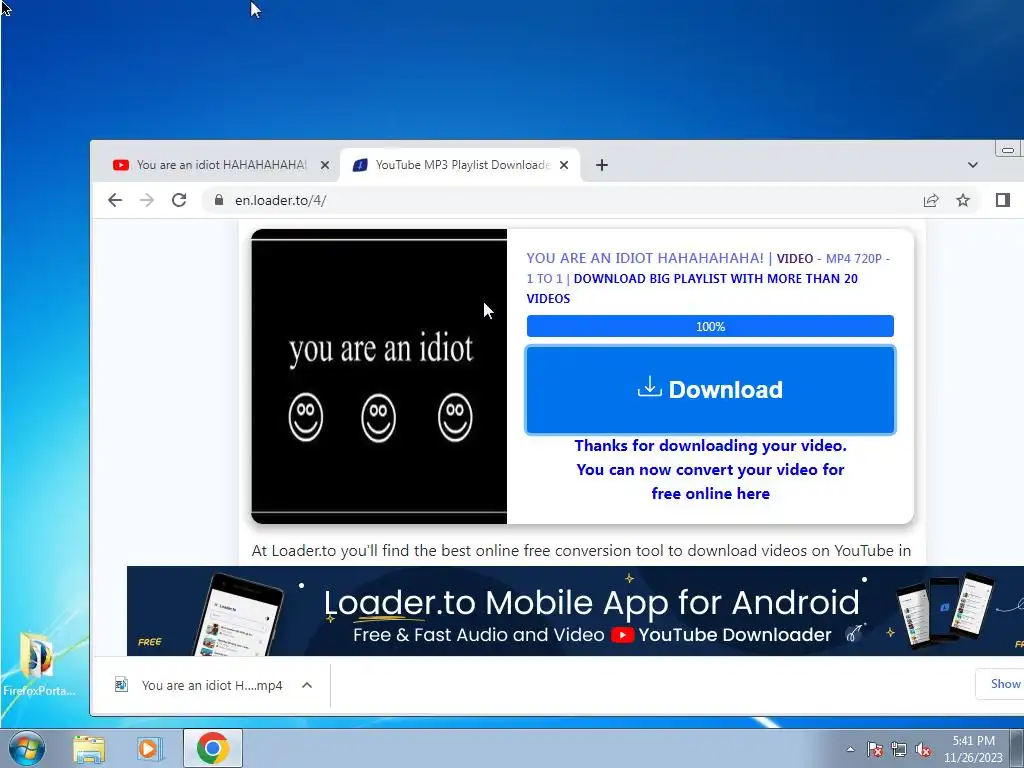The width and height of the screenshot is (1024, 768).
Task: Click the mp4 file type icon in download bar
Action: 121,685
